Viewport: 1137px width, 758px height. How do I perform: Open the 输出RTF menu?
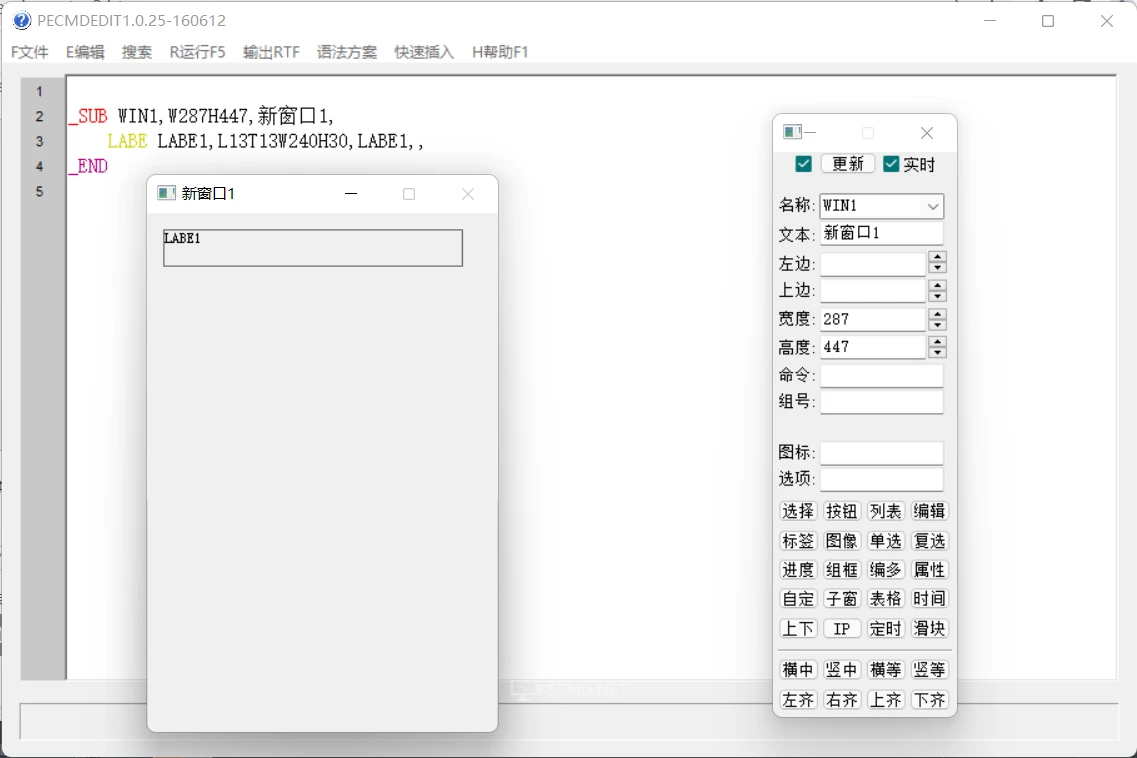point(271,52)
